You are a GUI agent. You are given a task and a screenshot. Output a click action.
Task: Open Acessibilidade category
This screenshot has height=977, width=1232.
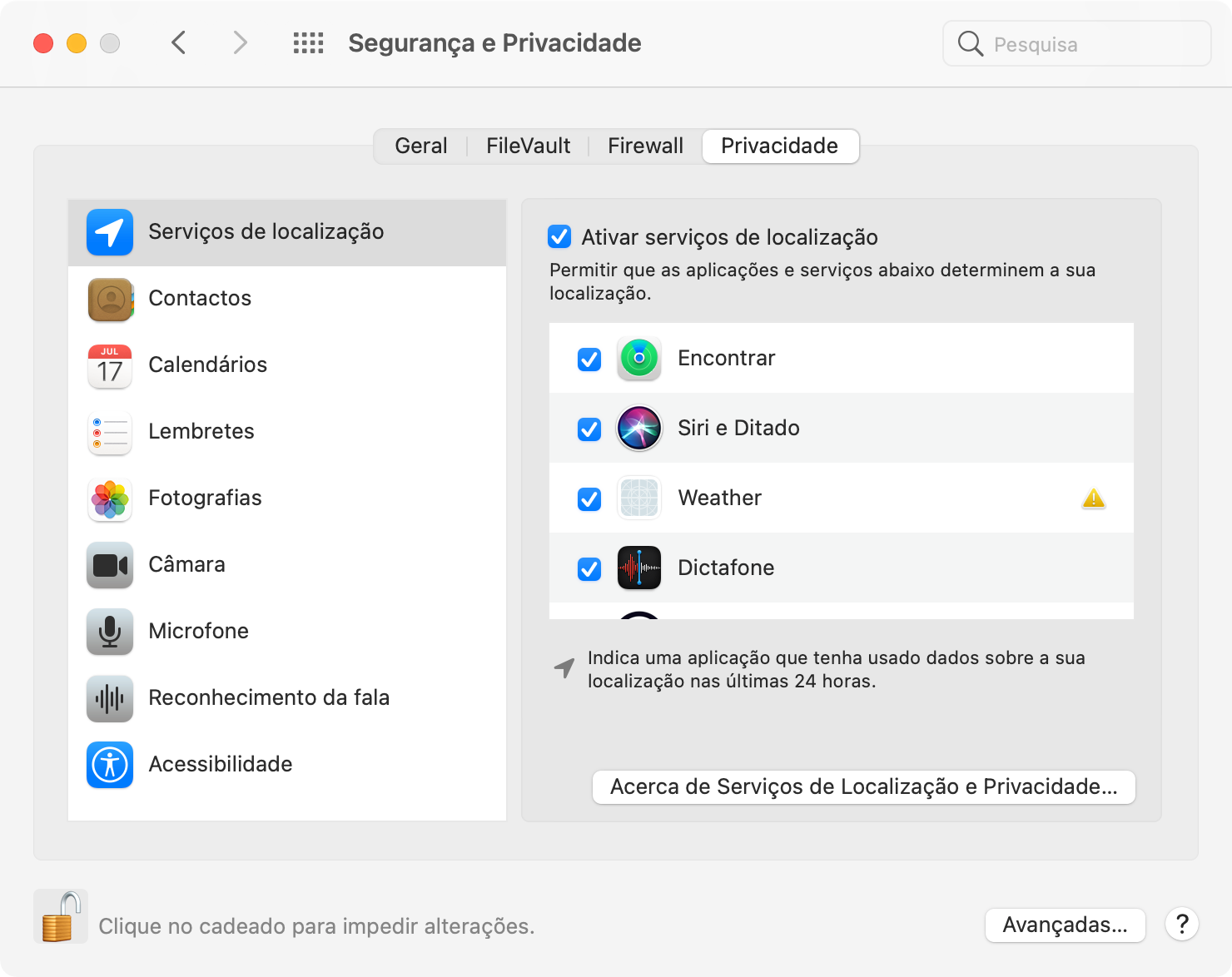click(220, 765)
